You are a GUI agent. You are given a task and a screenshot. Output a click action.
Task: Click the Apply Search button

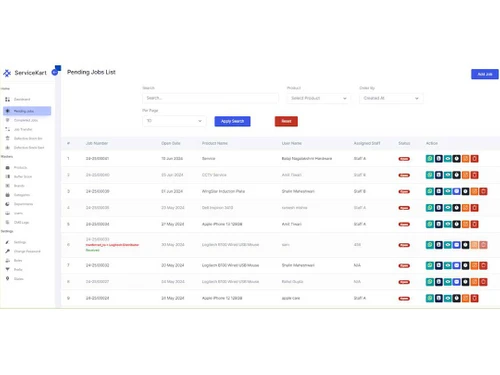[x=232, y=121]
